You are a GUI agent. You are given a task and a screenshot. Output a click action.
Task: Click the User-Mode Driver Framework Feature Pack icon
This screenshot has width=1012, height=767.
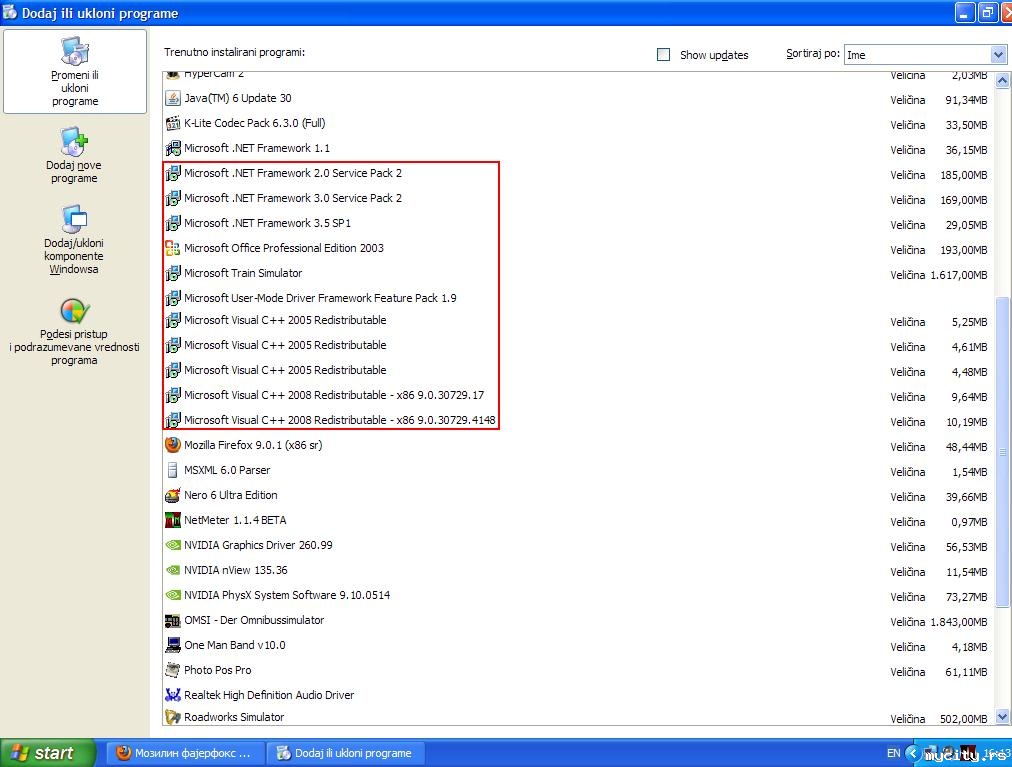172,298
